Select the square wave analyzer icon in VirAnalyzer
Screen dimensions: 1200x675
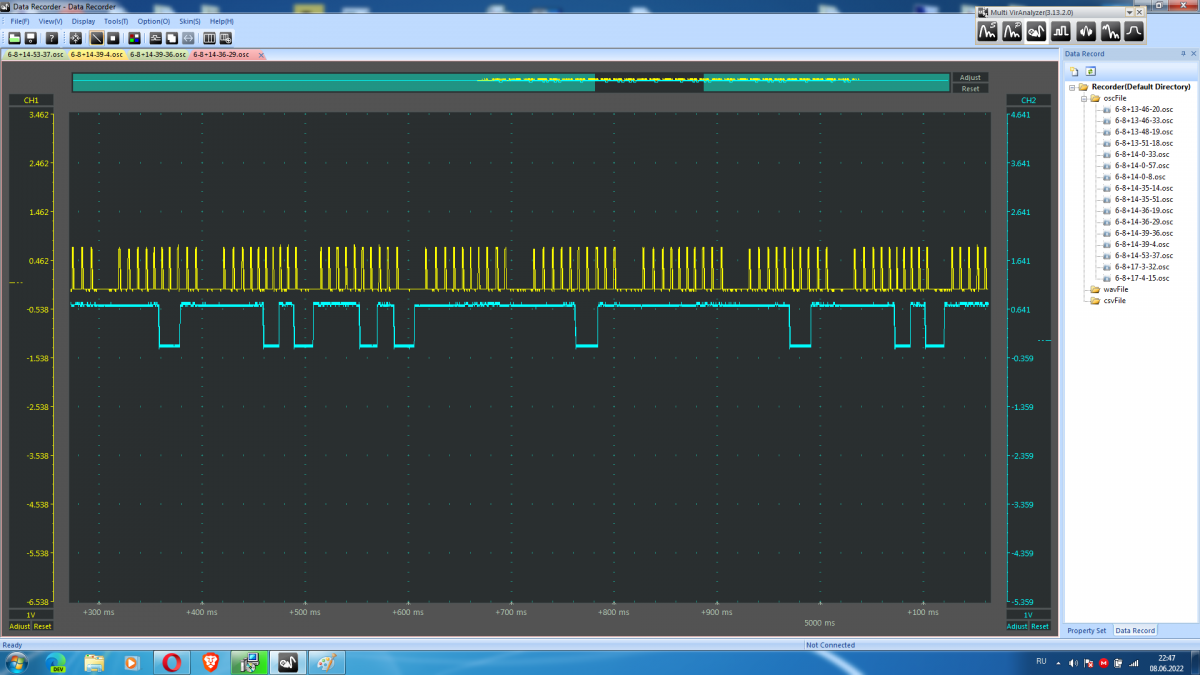coord(1061,32)
